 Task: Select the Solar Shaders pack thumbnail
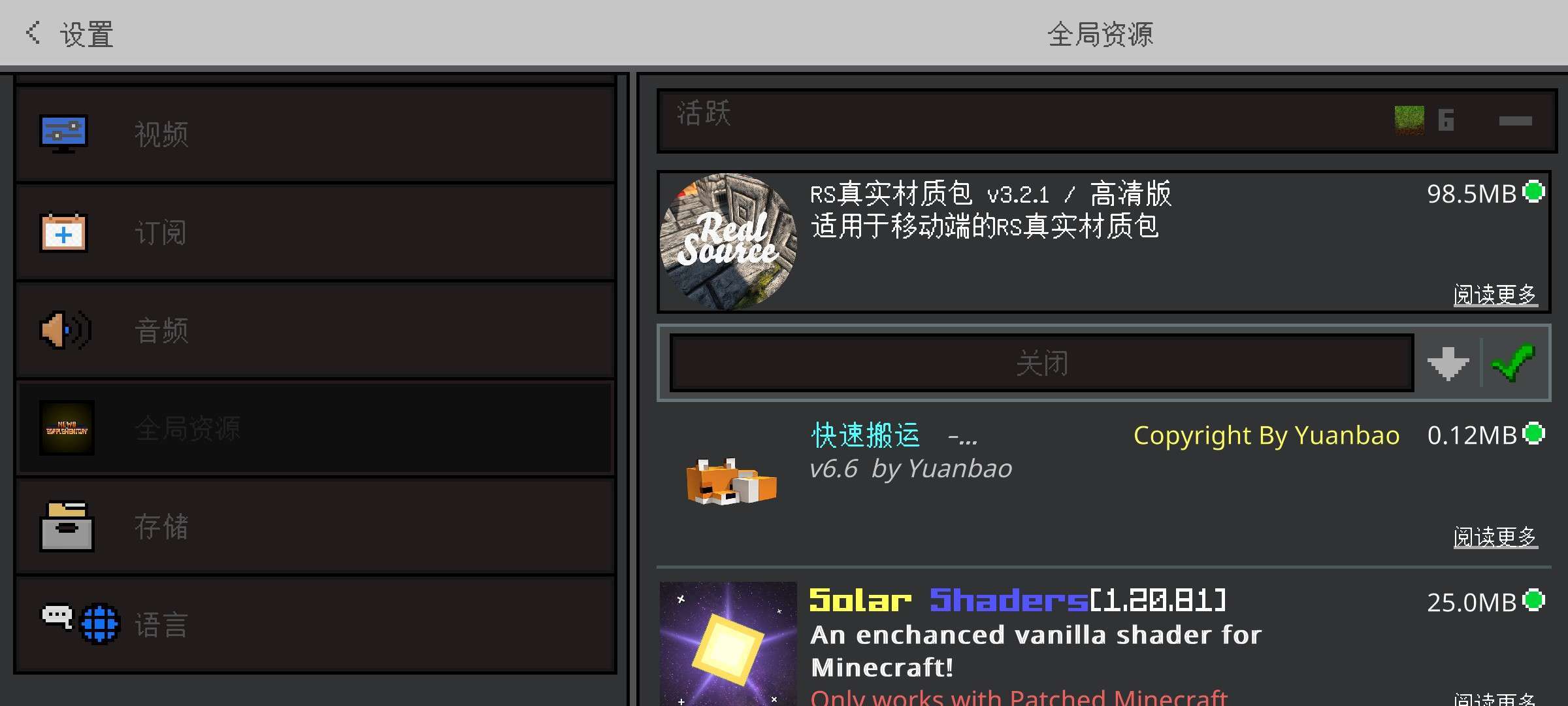[728, 644]
